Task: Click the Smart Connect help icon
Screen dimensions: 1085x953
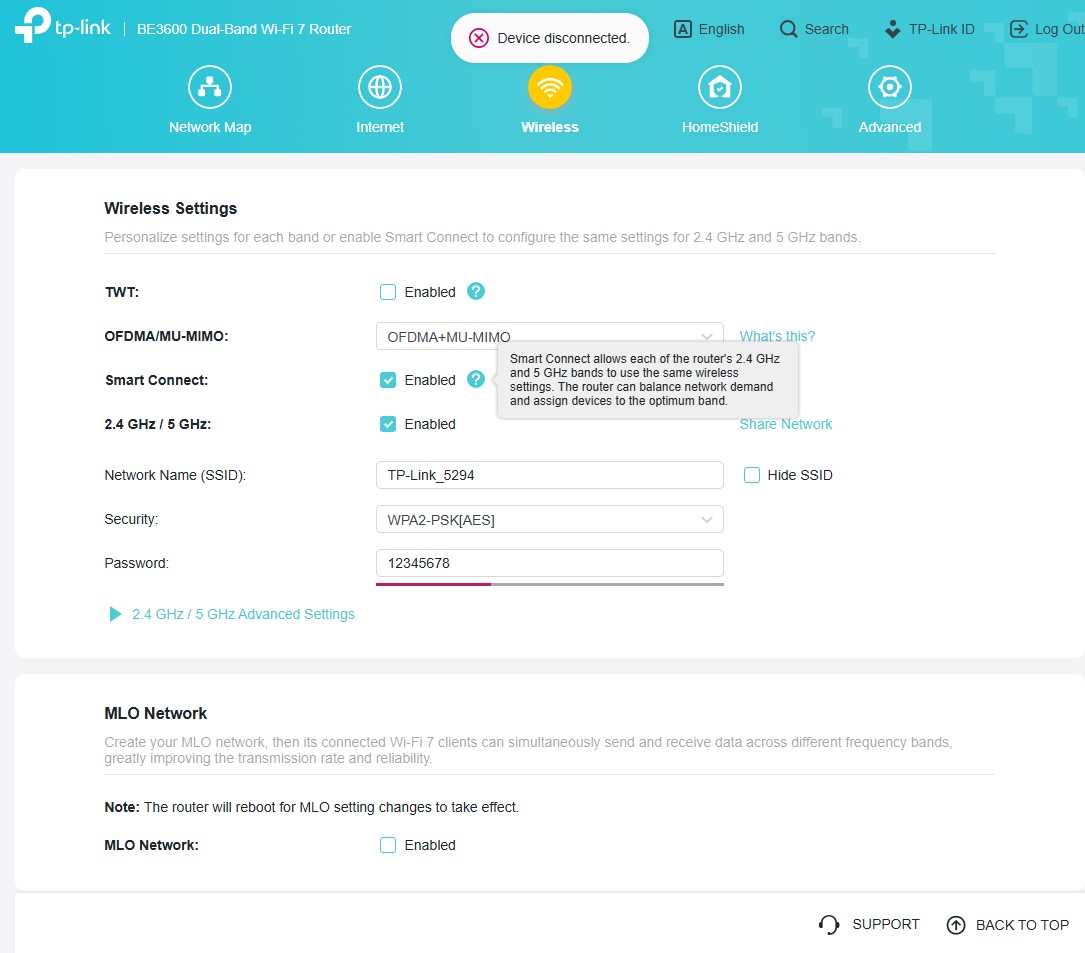Action: point(476,380)
